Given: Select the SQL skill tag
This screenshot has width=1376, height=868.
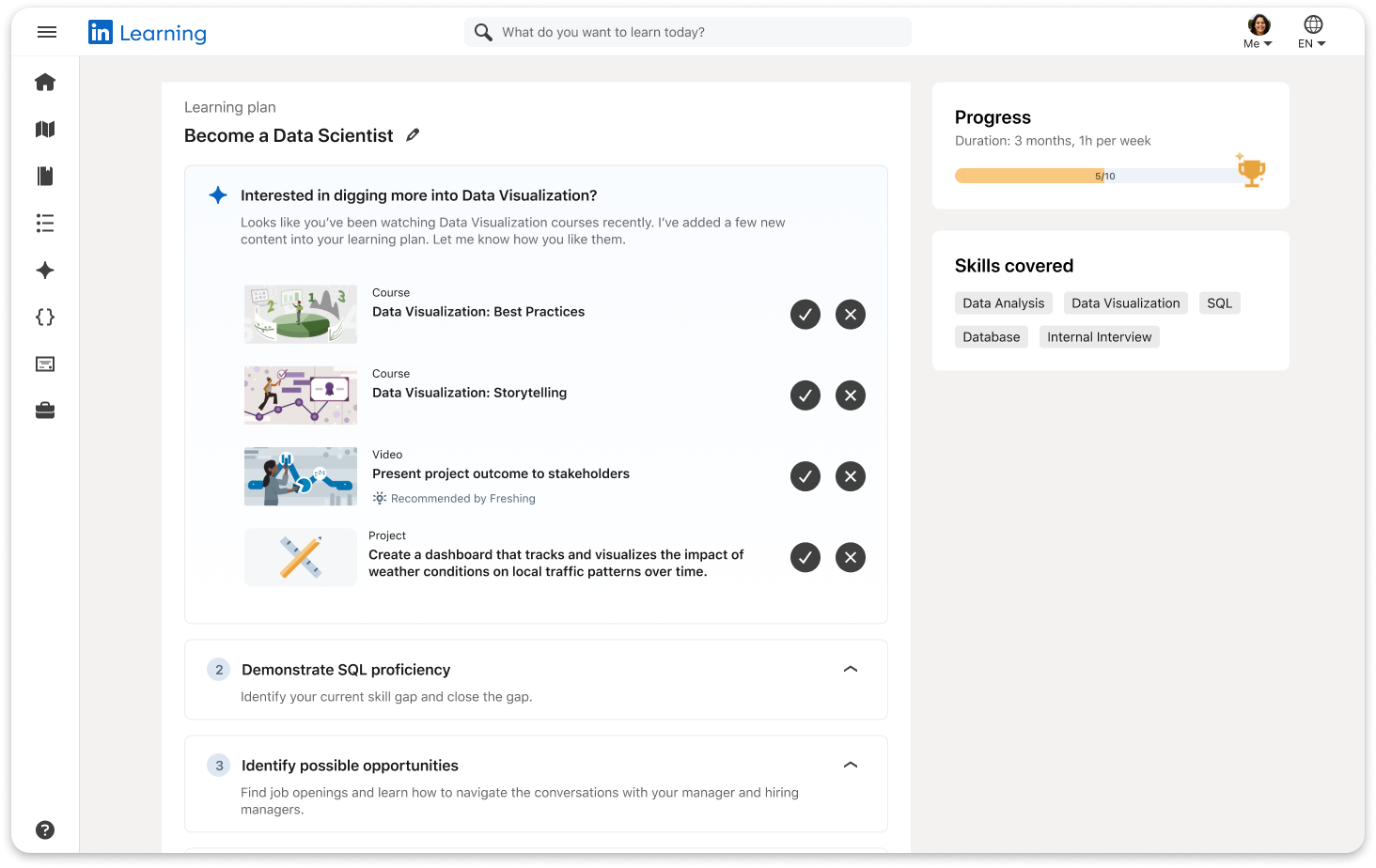Looking at the screenshot, I should tap(1219, 303).
